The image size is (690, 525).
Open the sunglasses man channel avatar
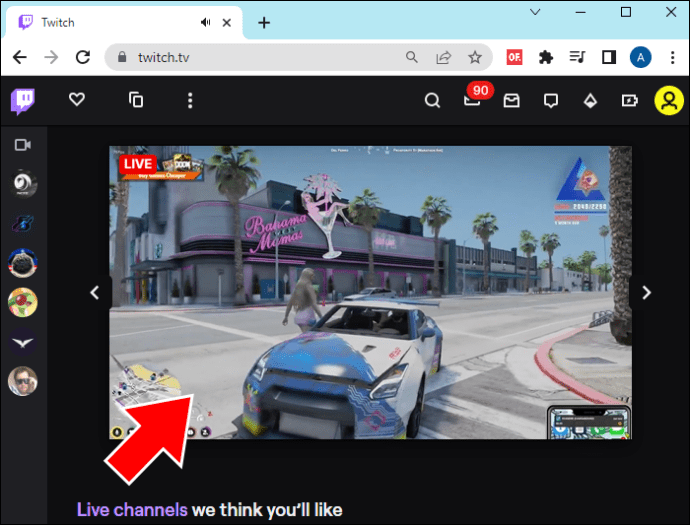[23, 381]
